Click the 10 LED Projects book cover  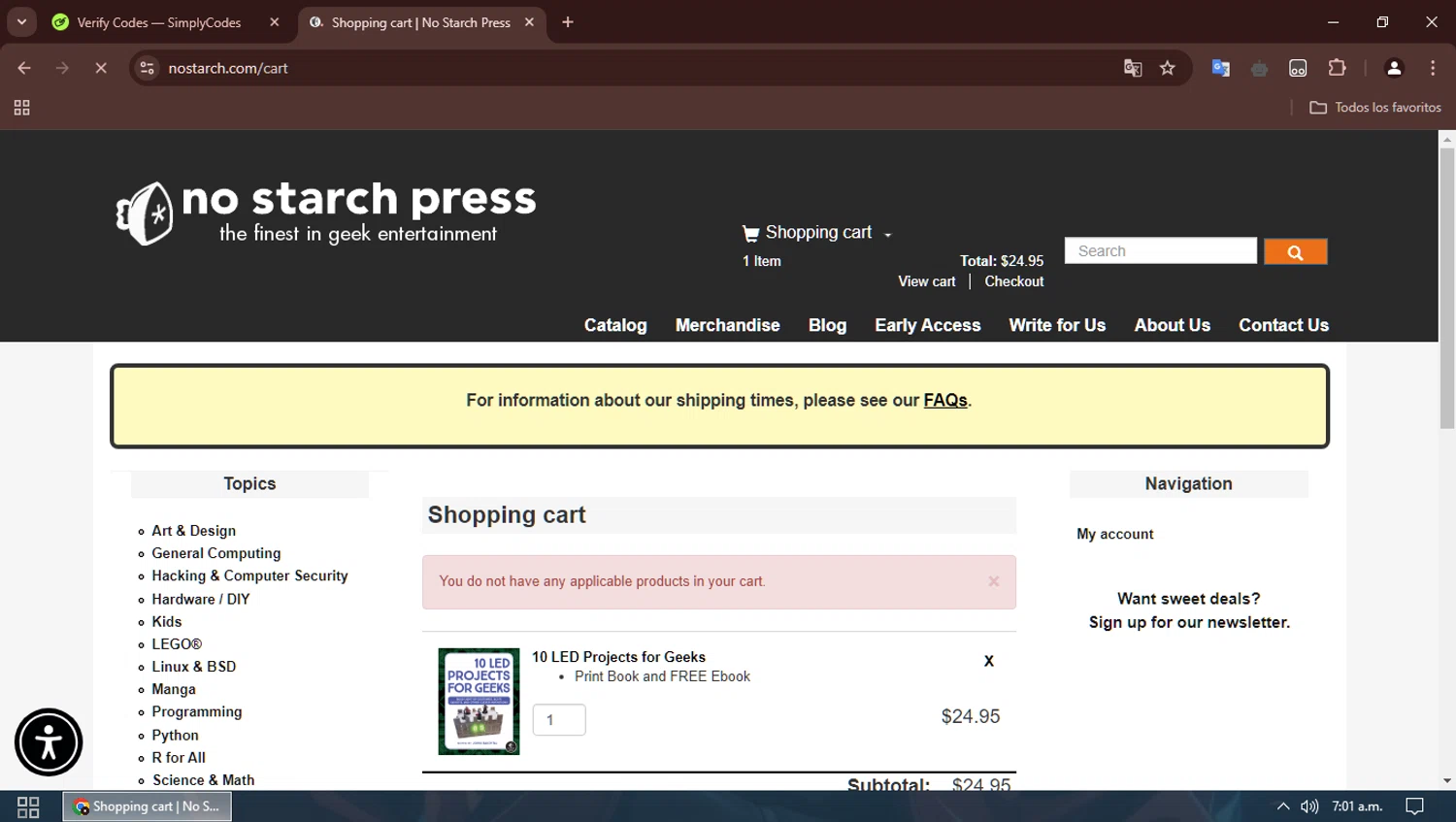(479, 702)
